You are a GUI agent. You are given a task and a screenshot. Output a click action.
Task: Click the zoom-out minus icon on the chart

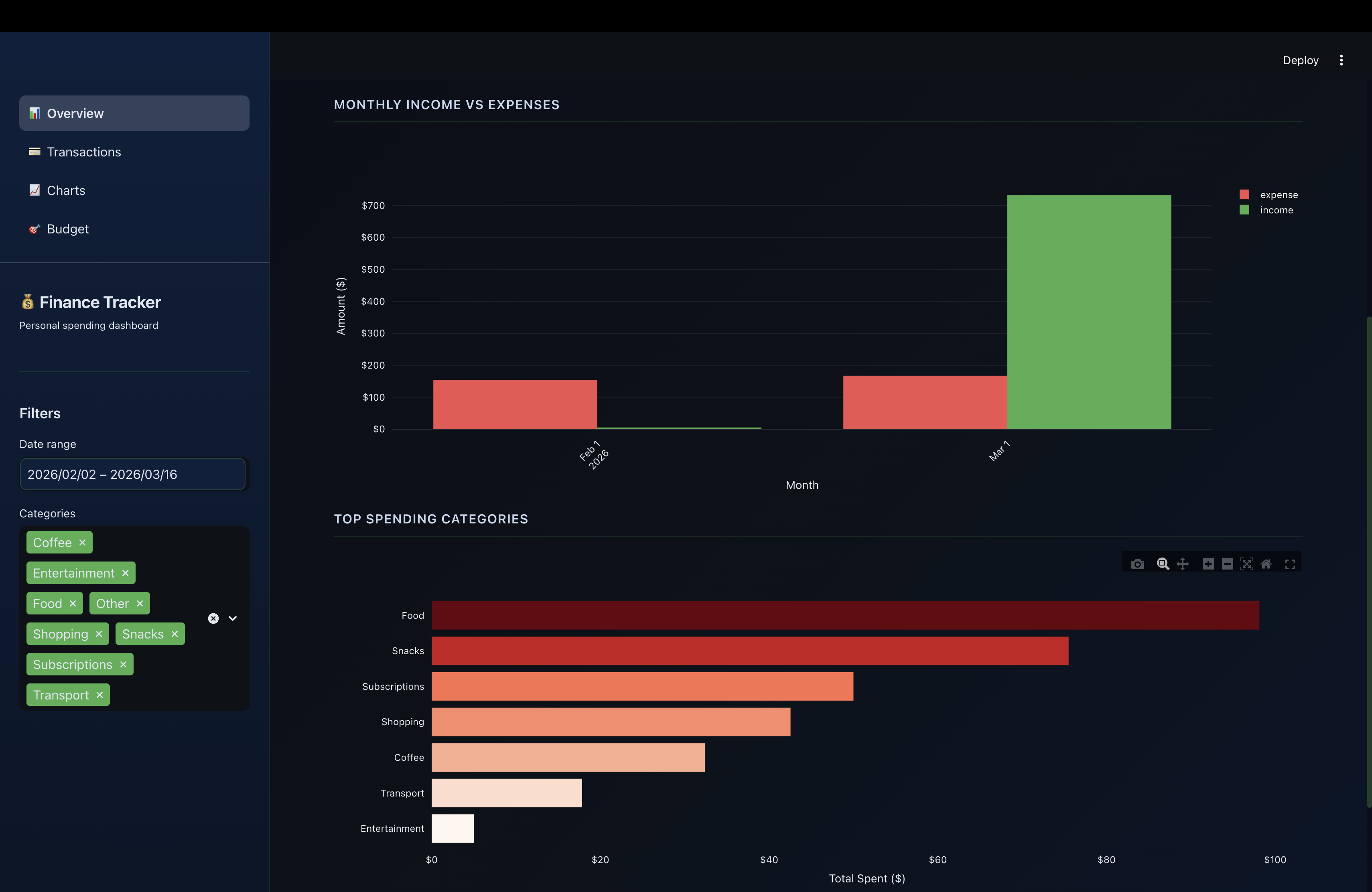coord(1228,564)
